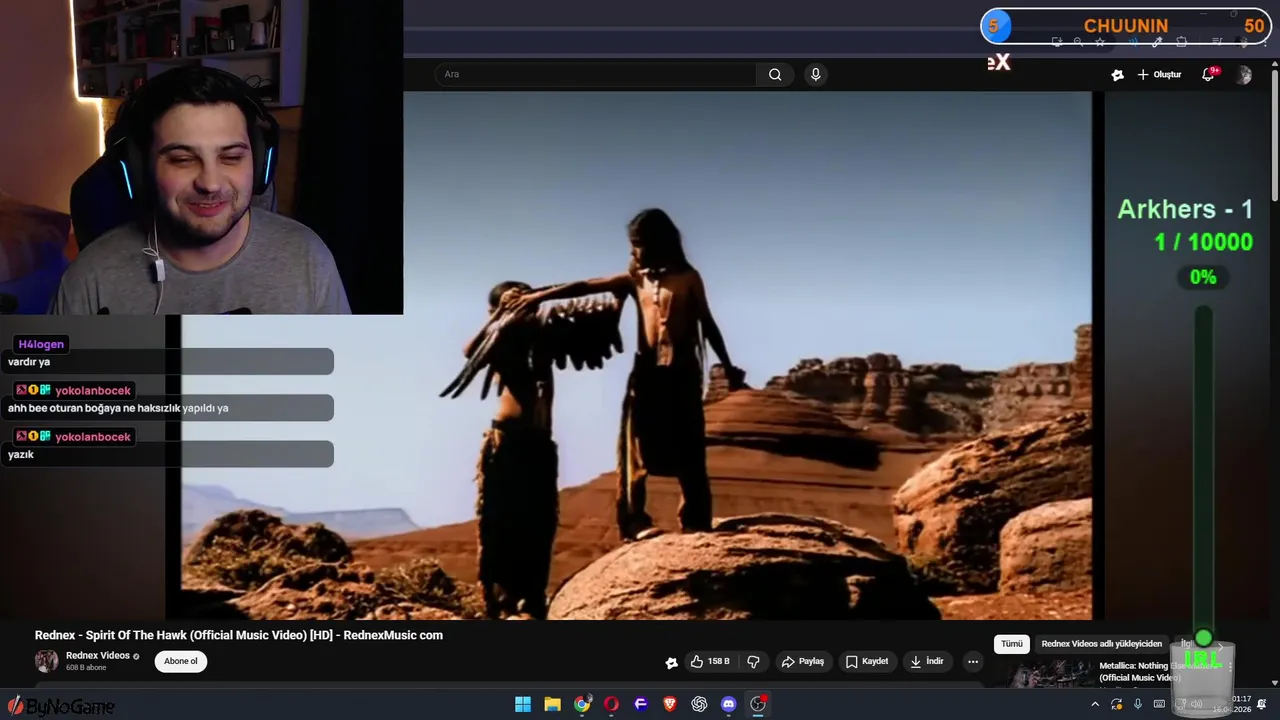Image resolution: width=1280 pixels, height=720 pixels.
Task: Open ChatGPT app from the taskbar
Action: (699, 704)
